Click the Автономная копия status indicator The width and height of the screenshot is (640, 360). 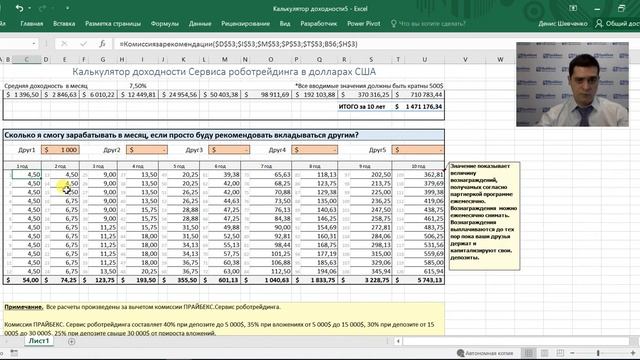[485, 353]
